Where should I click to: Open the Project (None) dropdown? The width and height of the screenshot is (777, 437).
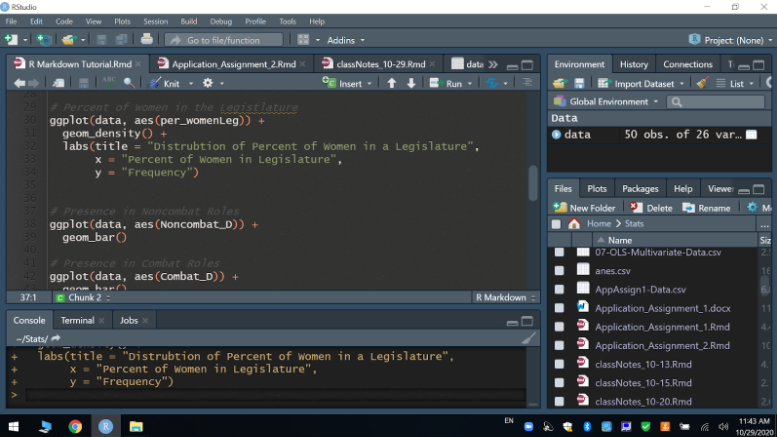tap(730, 40)
